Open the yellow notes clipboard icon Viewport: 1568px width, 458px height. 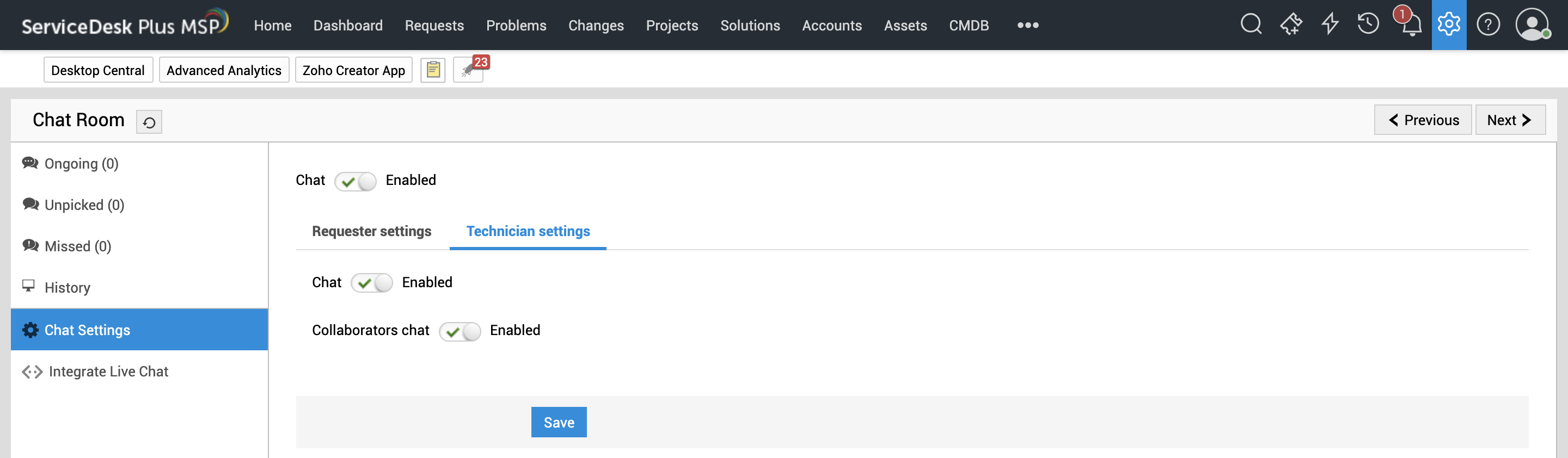pyautogui.click(x=433, y=70)
